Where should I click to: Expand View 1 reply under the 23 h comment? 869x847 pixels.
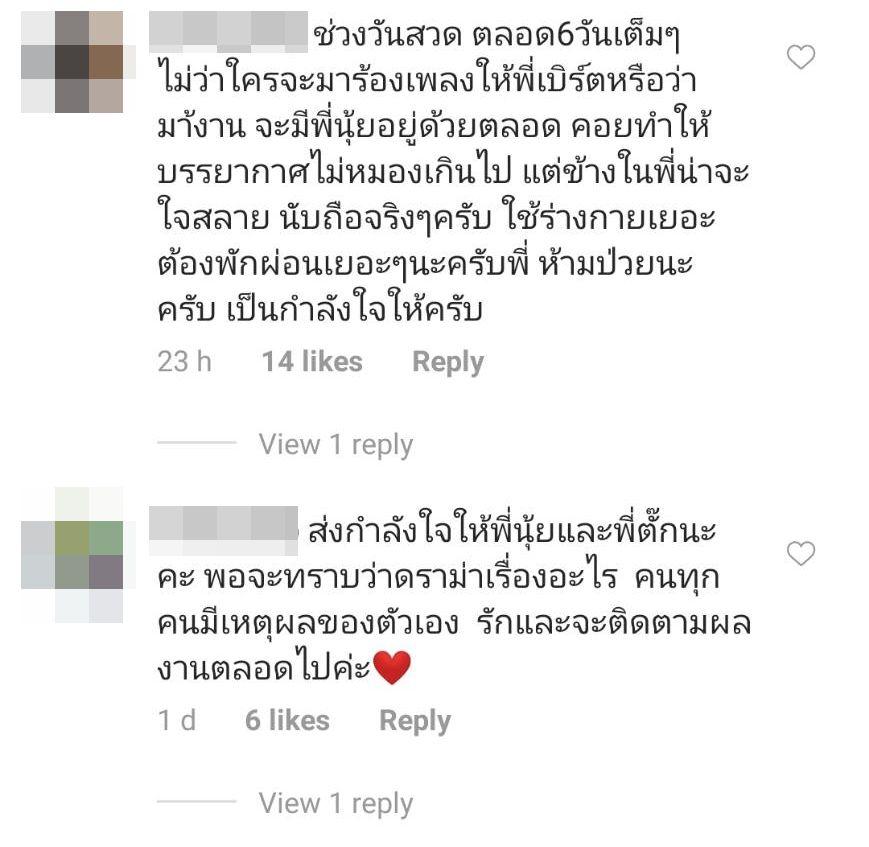click(x=336, y=445)
